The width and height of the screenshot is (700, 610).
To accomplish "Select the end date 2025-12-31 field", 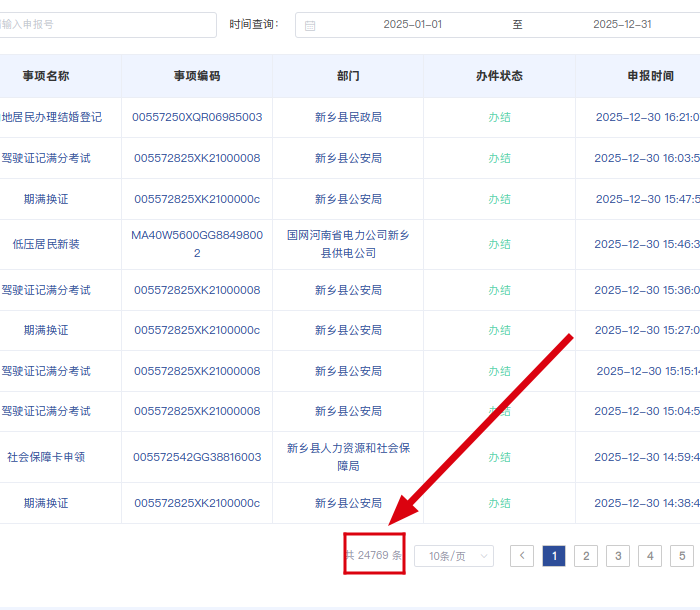I will coord(622,25).
